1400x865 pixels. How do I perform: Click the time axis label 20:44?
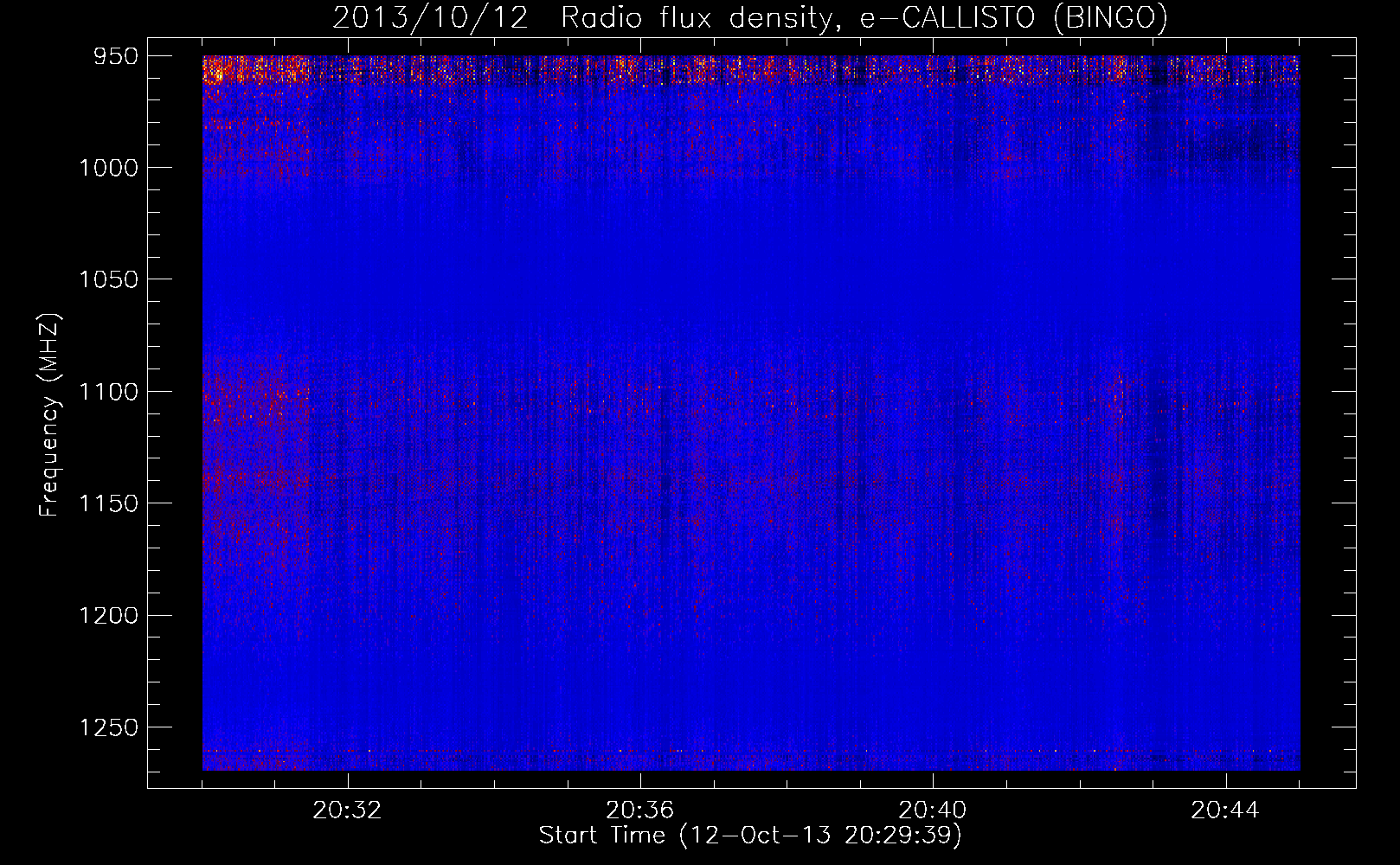coord(1224,811)
